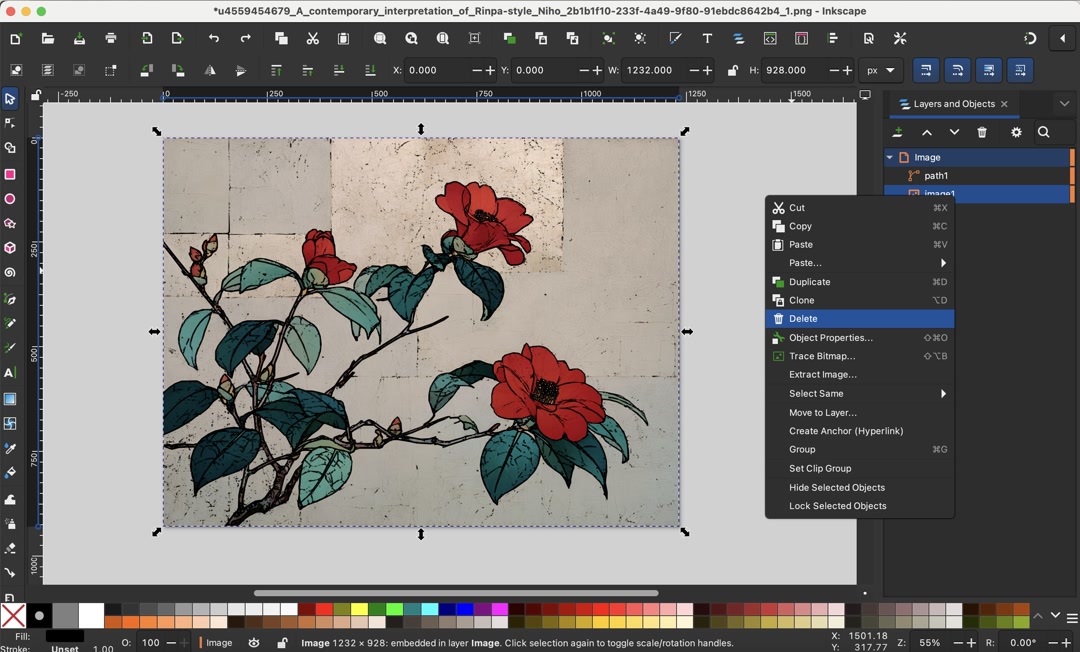Add a new layer in Layers panel
Viewport: 1080px width, 652px height.
click(897, 133)
